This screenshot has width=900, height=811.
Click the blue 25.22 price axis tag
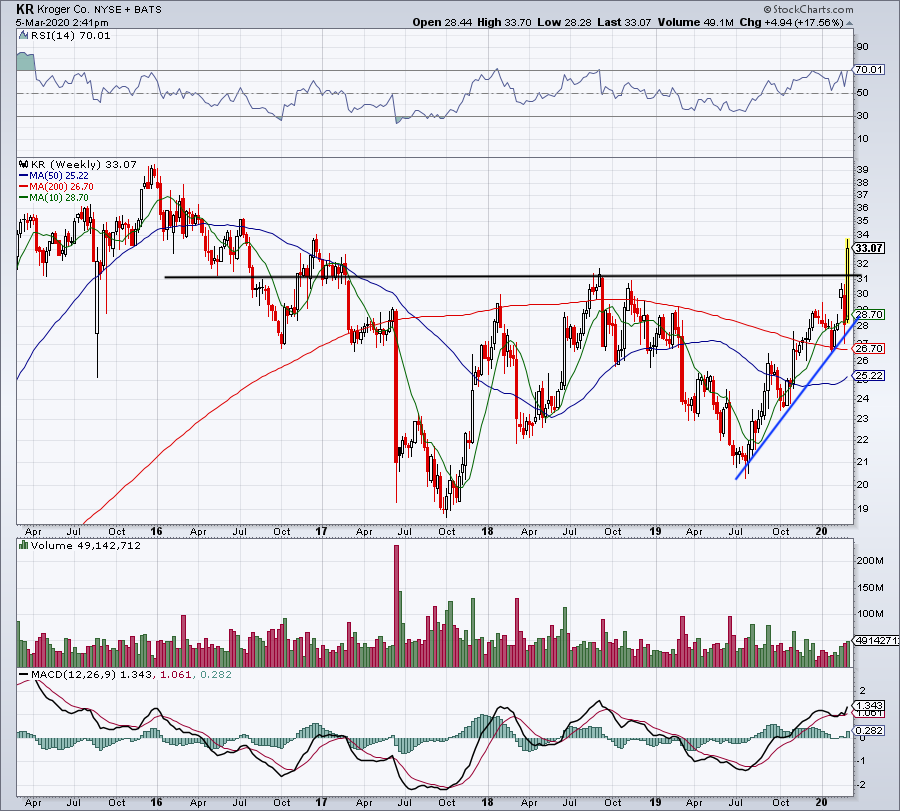(x=869, y=375)
